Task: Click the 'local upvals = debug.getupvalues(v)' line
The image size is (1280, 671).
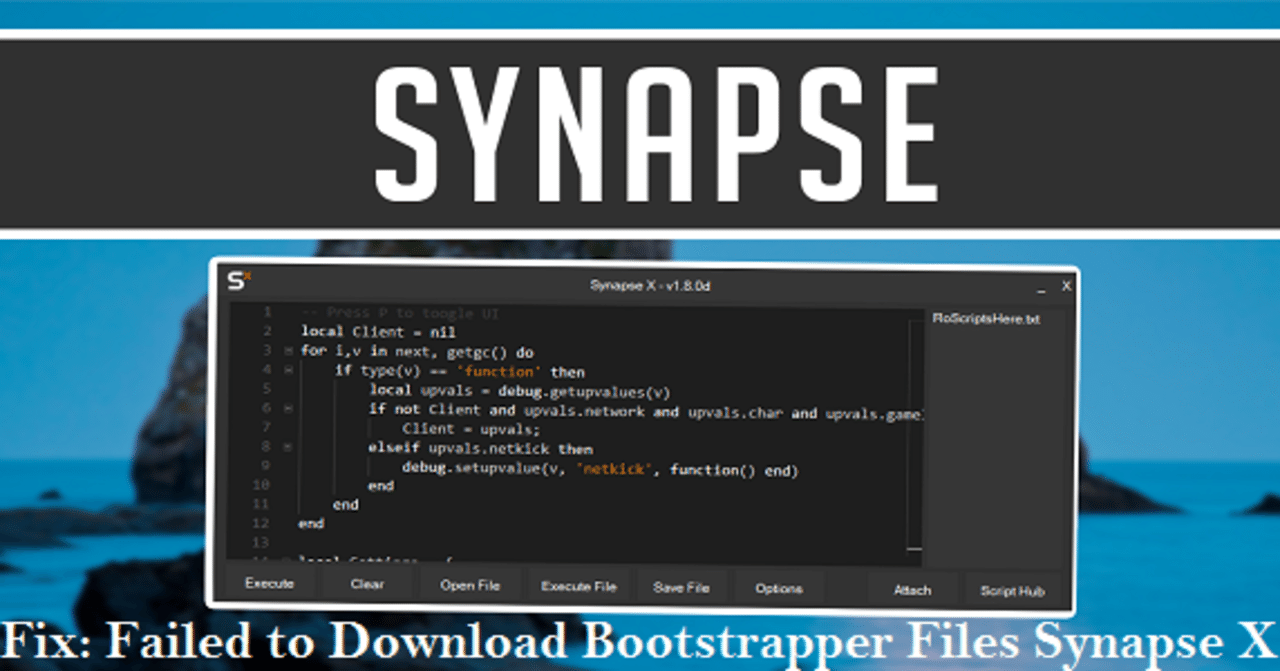Action: coord(519,390)
